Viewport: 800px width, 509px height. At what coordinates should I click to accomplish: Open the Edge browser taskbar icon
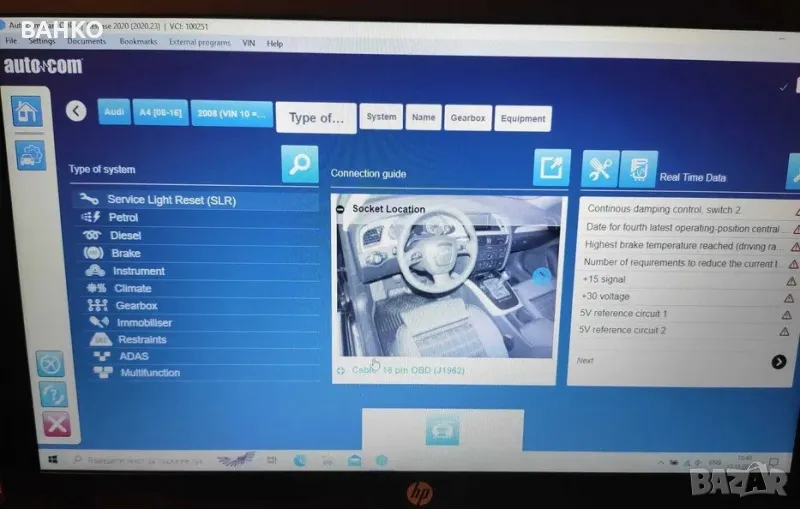[x=299, y=461]
